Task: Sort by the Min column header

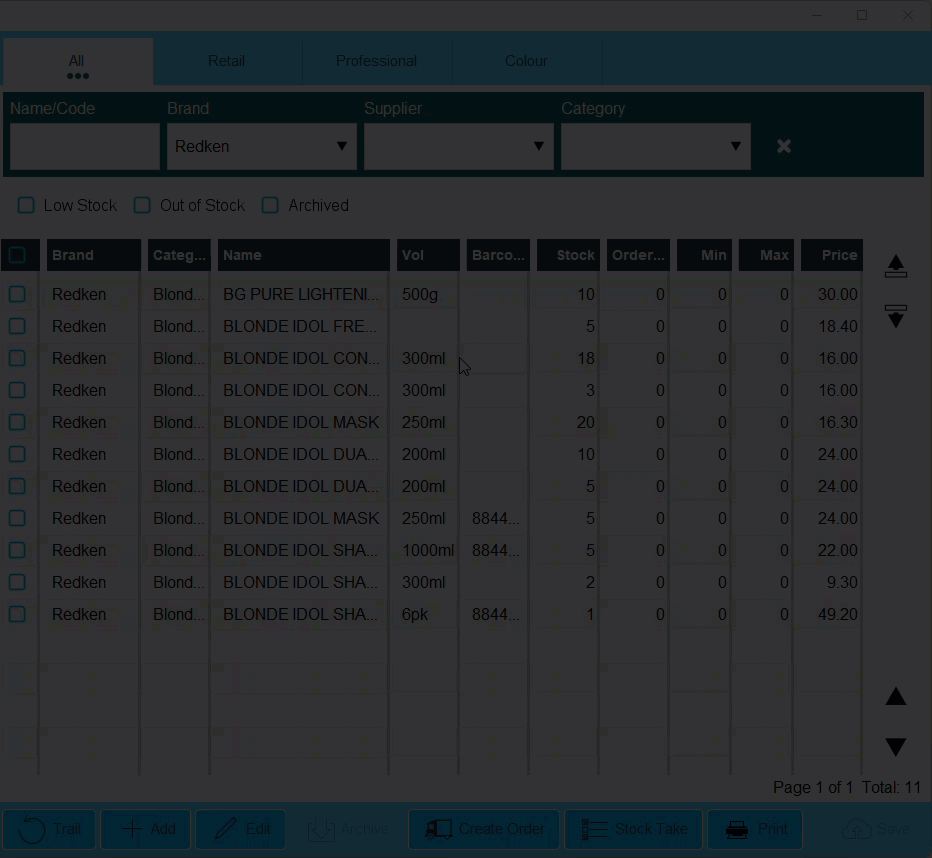Action: coord(704,255)
